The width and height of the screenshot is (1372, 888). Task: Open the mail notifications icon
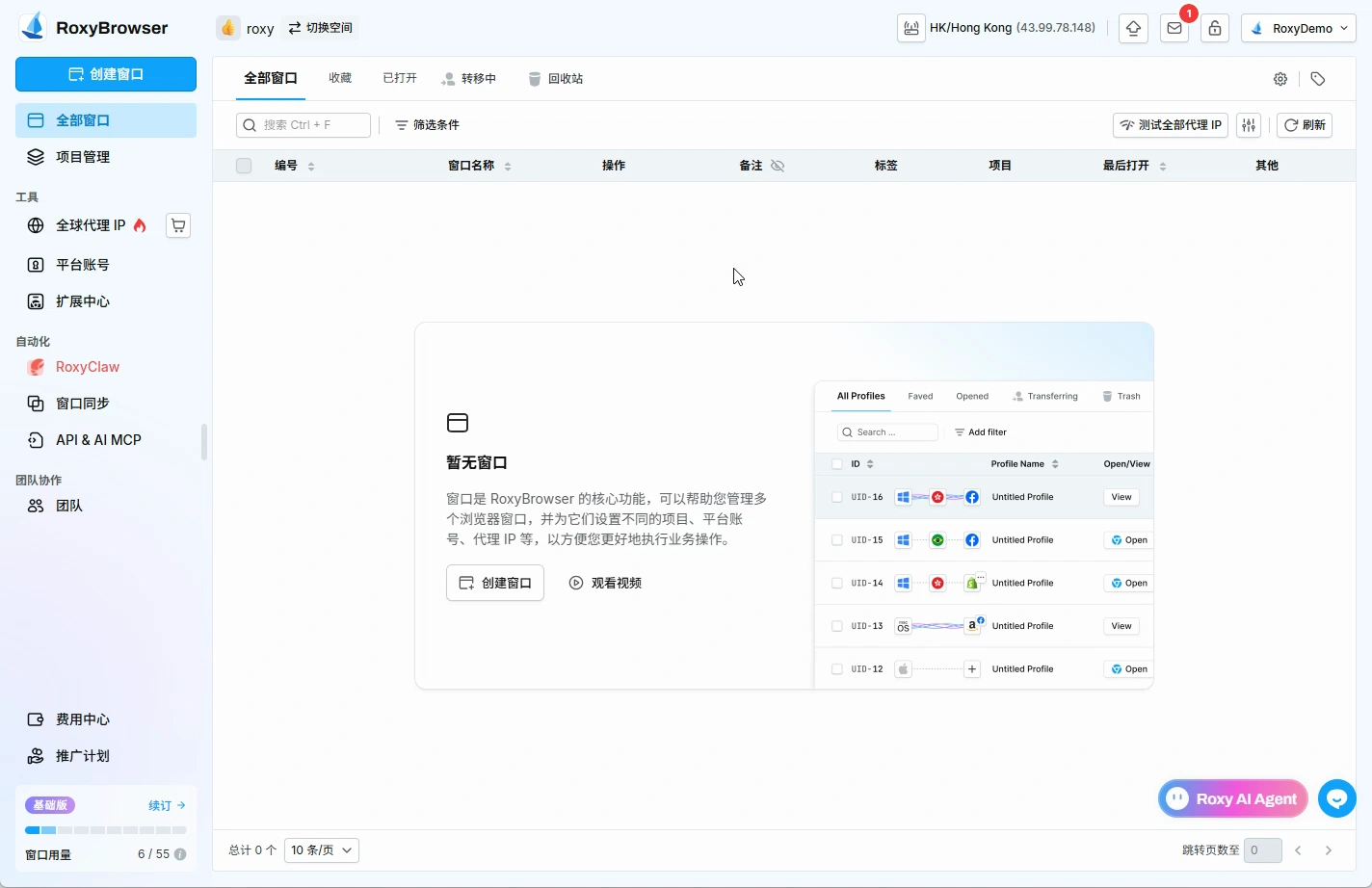[1174, 28]
